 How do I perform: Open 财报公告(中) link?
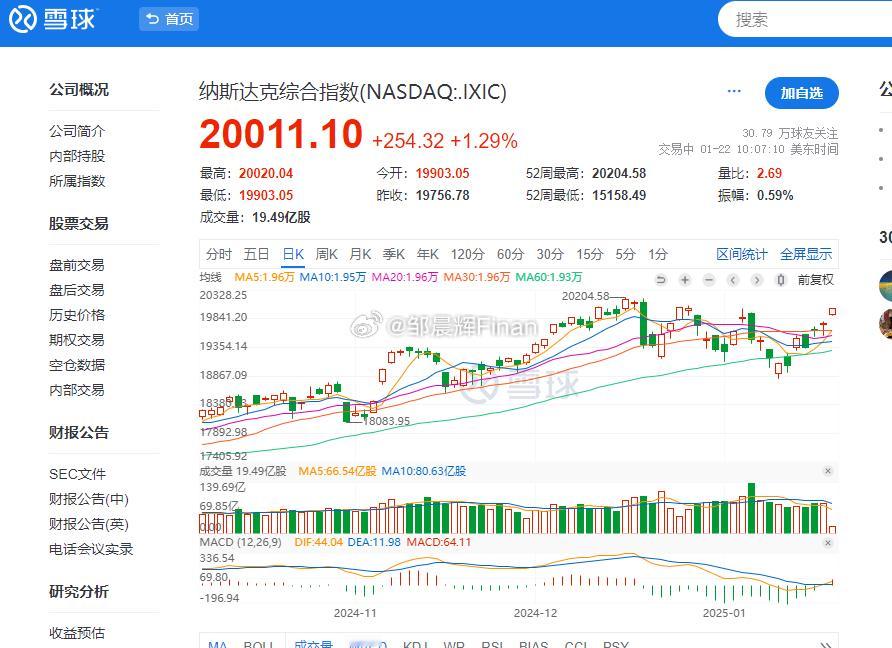[89, 499]
